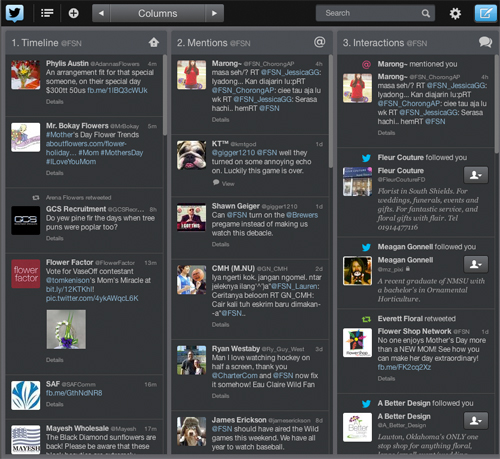Open fb.me/FK2cq2Xz link
Screen dimensions: 500x459
click(404, 367)
